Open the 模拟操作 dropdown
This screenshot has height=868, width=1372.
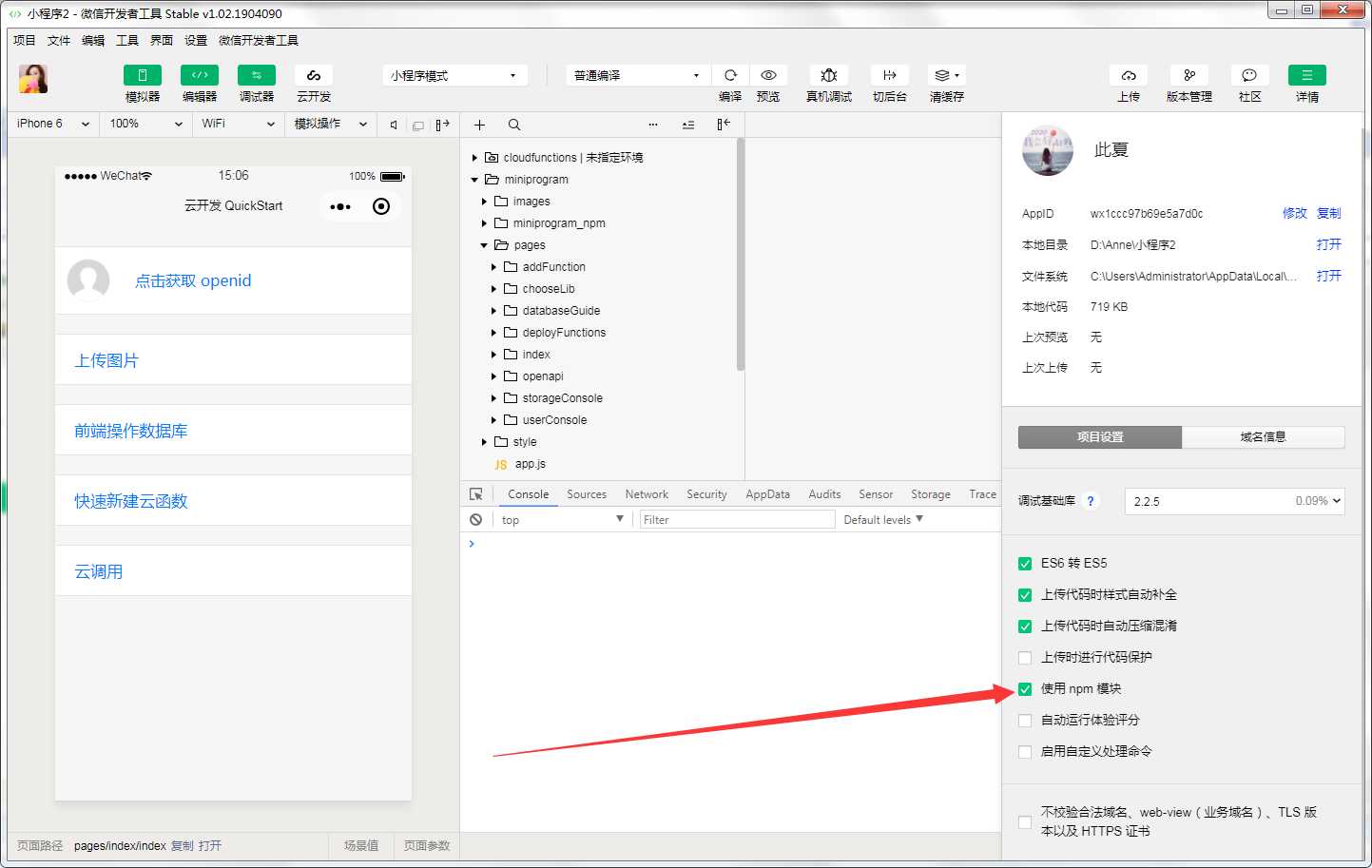(330, 124)
